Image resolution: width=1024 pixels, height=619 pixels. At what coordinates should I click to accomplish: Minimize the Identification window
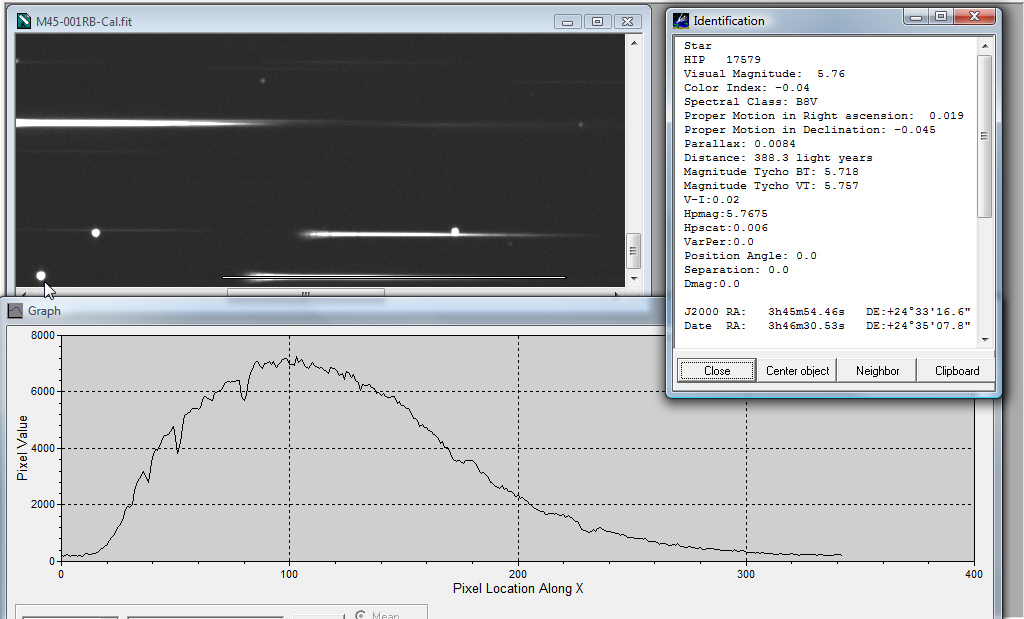[x=916, y=16]
